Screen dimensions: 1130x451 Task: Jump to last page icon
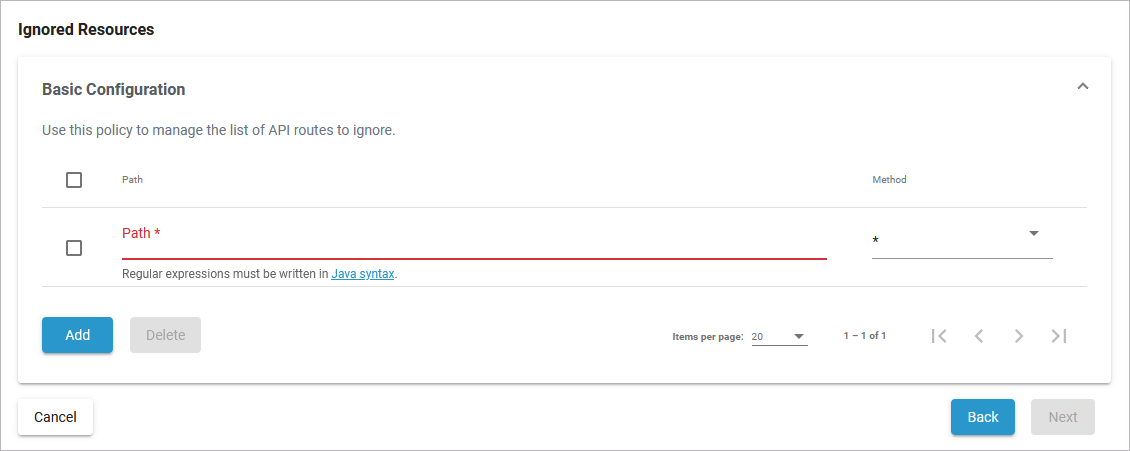click(1059, 336)
